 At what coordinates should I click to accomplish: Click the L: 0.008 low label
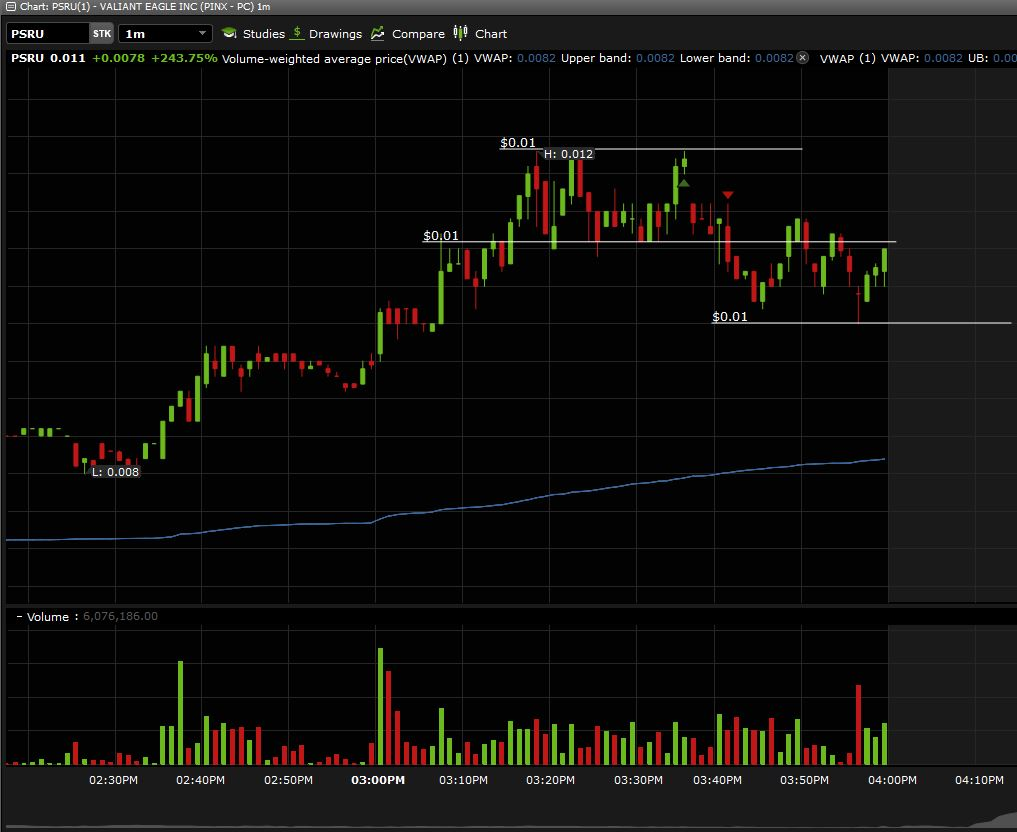click(115, 472)
